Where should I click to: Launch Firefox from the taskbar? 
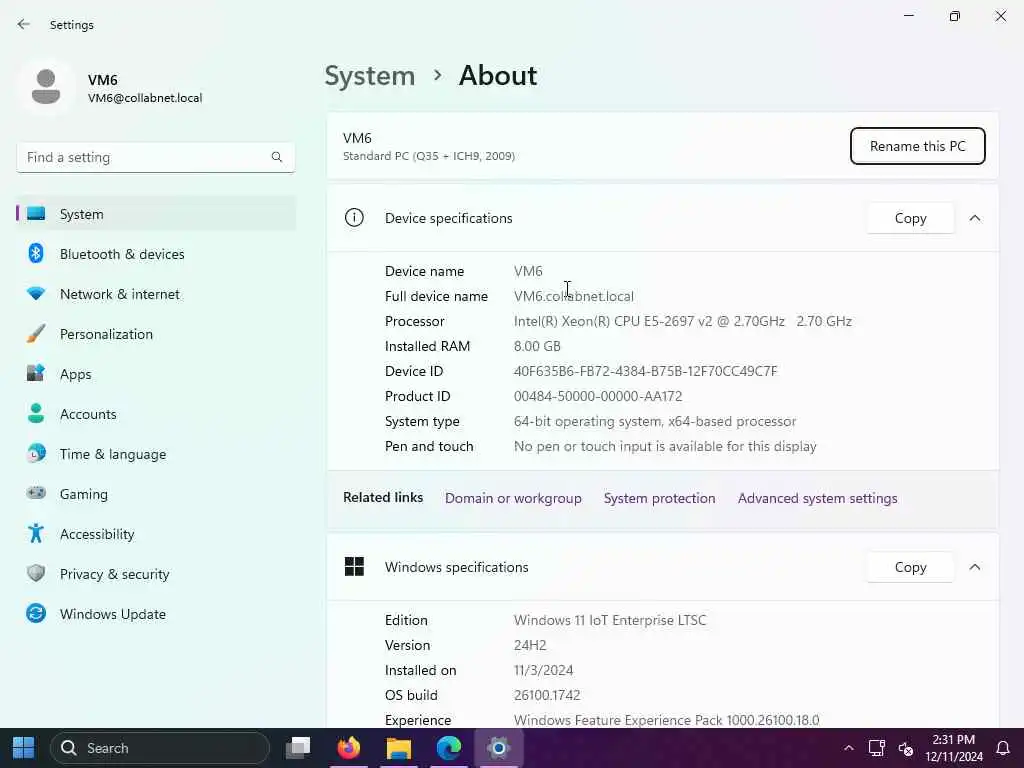pyautogui.click(x=349, y=748)
